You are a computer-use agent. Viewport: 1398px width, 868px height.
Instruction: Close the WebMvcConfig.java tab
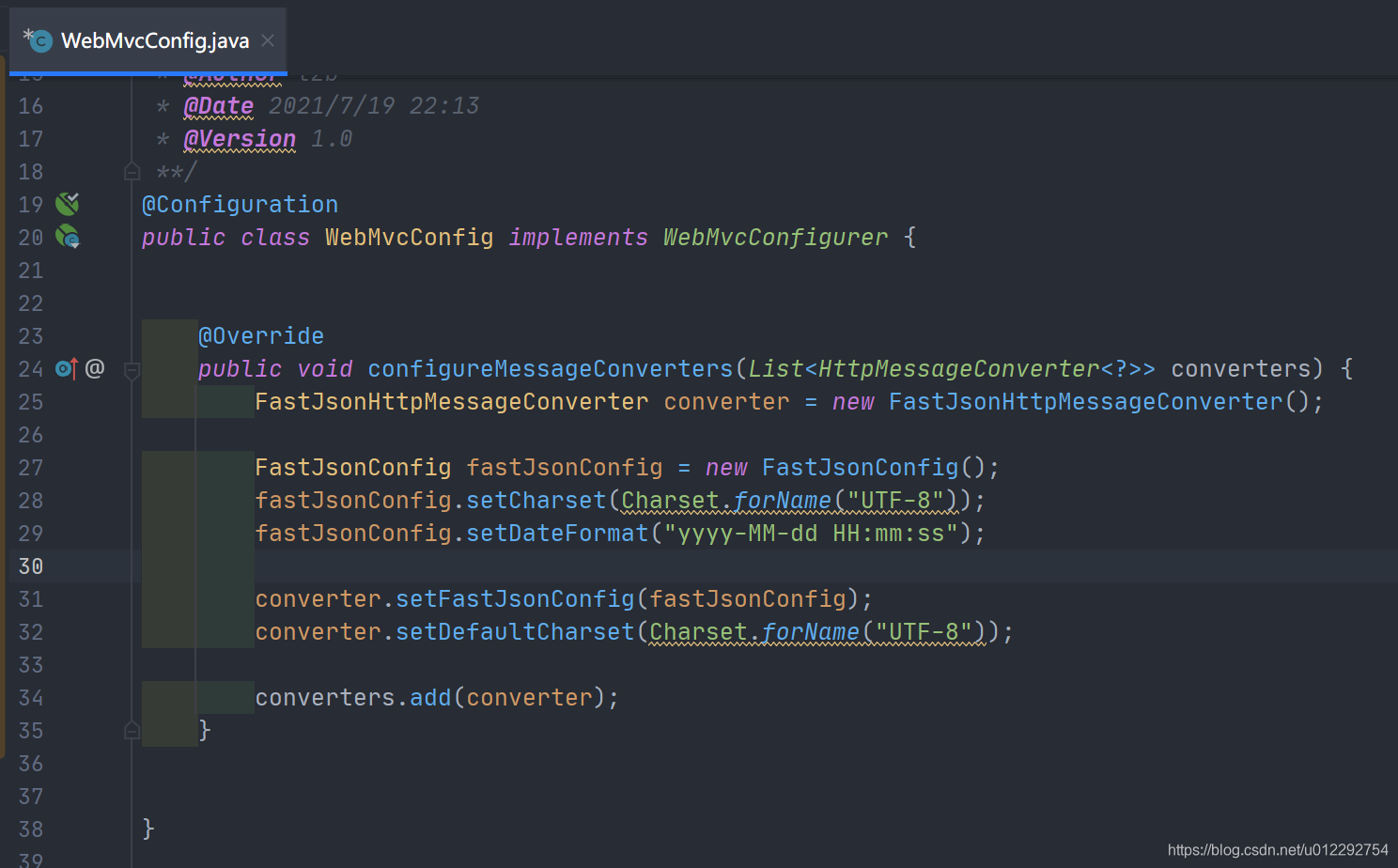tap(268, 40)
